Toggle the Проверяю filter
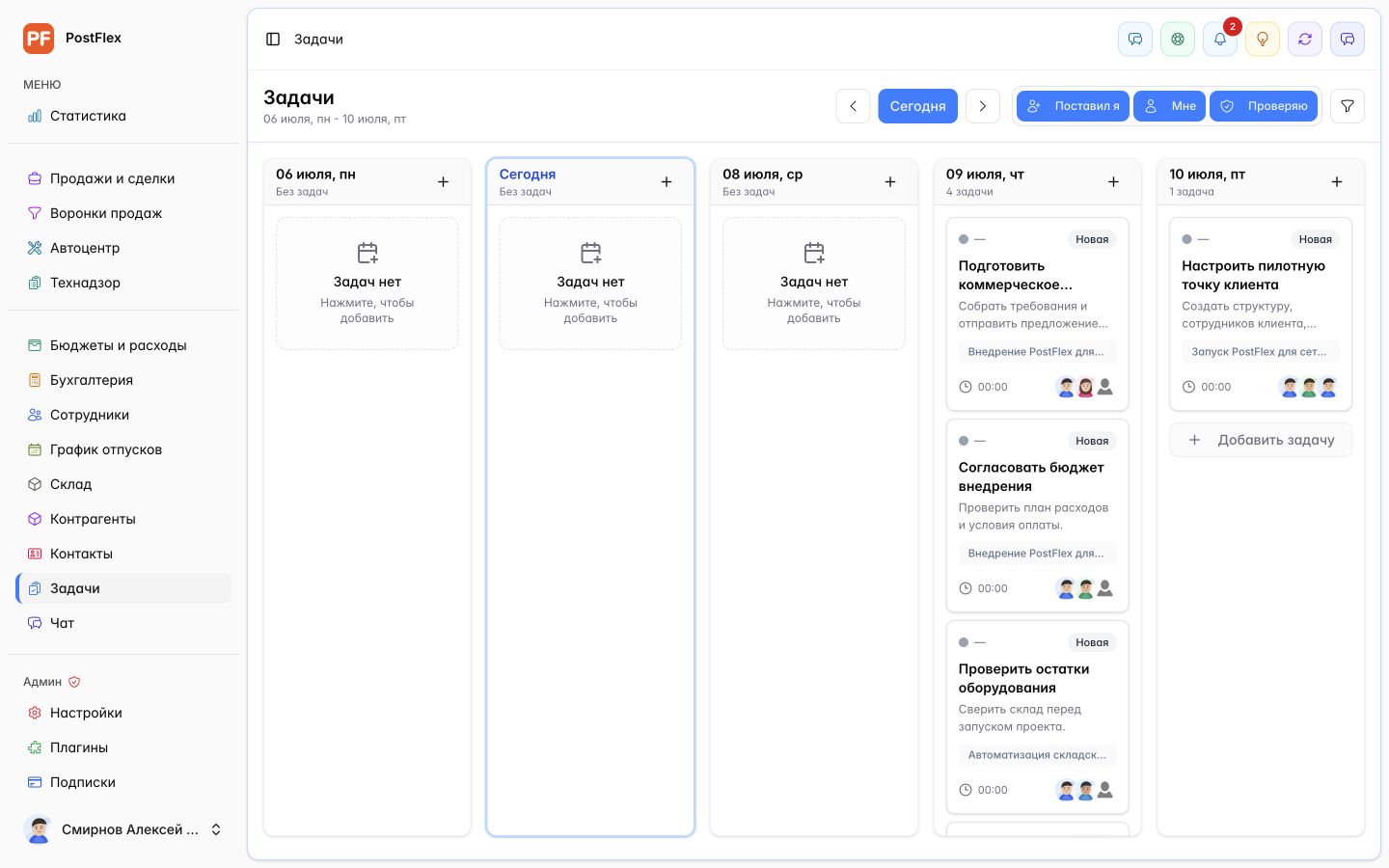 [1264, 106]
